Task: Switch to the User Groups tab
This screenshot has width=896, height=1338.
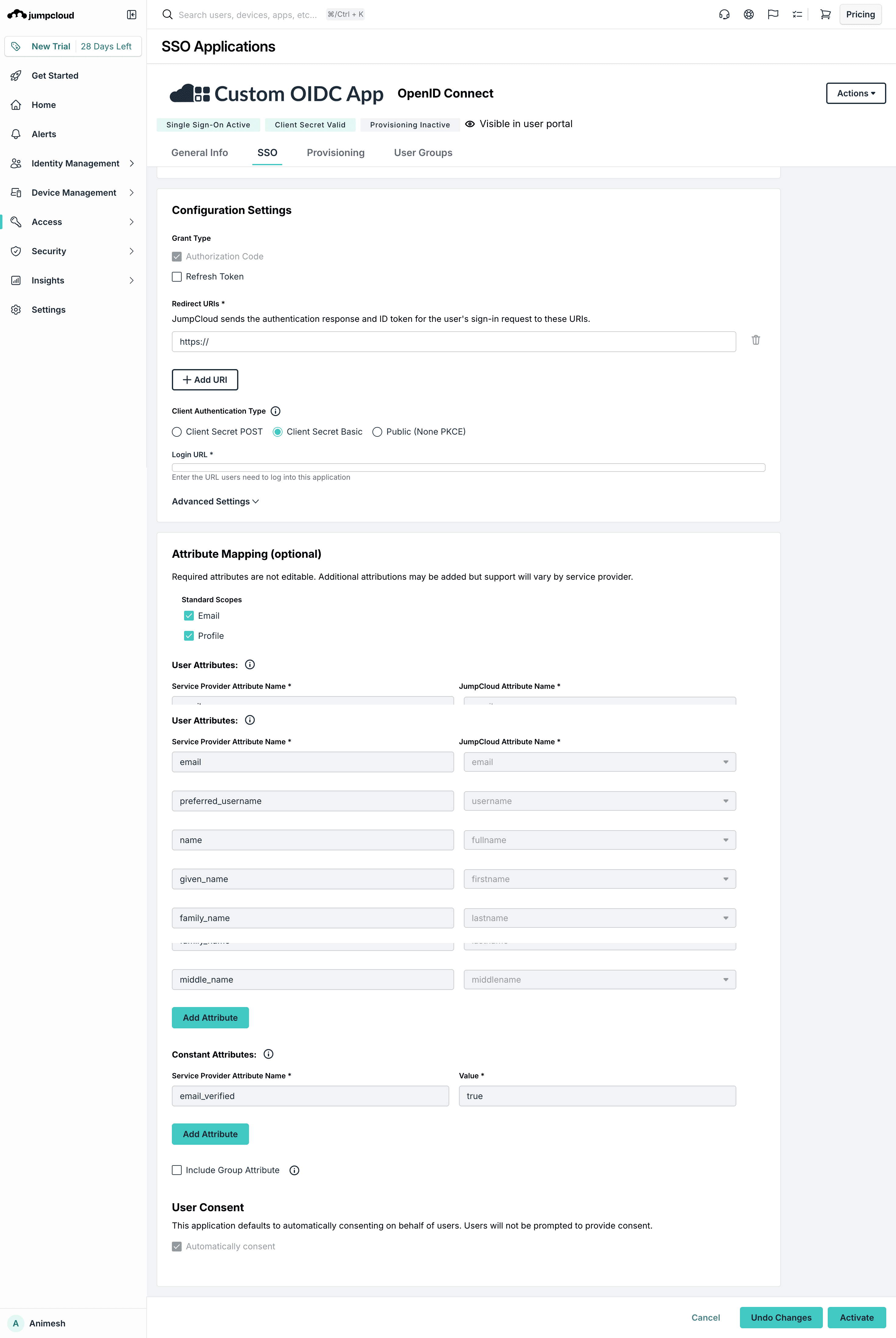Action: click(x=423, y=152)
